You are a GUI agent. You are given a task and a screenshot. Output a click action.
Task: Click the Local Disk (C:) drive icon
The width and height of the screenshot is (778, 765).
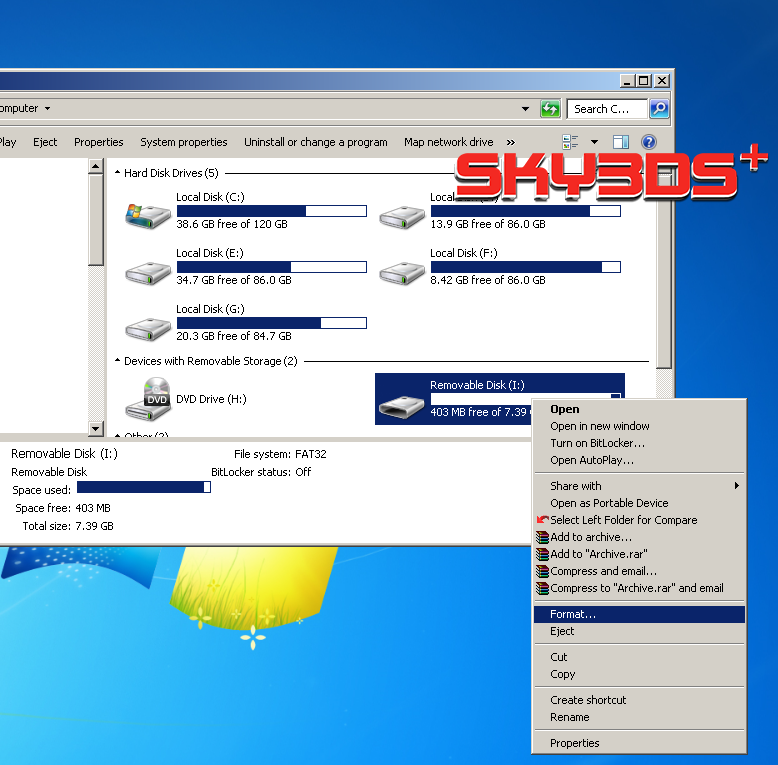pyautogui.click(x=147, y=216)
